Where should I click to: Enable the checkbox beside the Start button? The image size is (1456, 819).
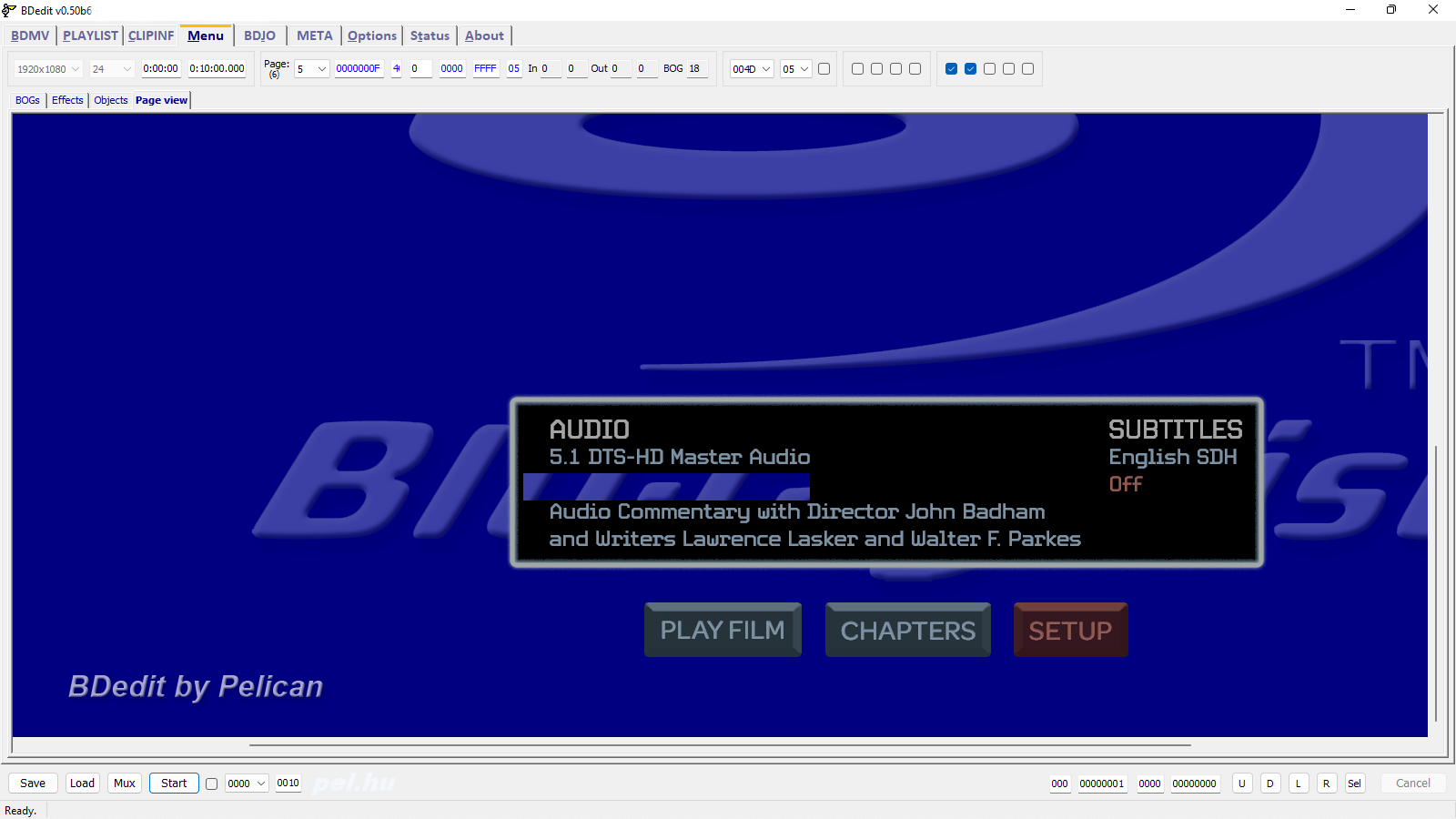point(212,784)
